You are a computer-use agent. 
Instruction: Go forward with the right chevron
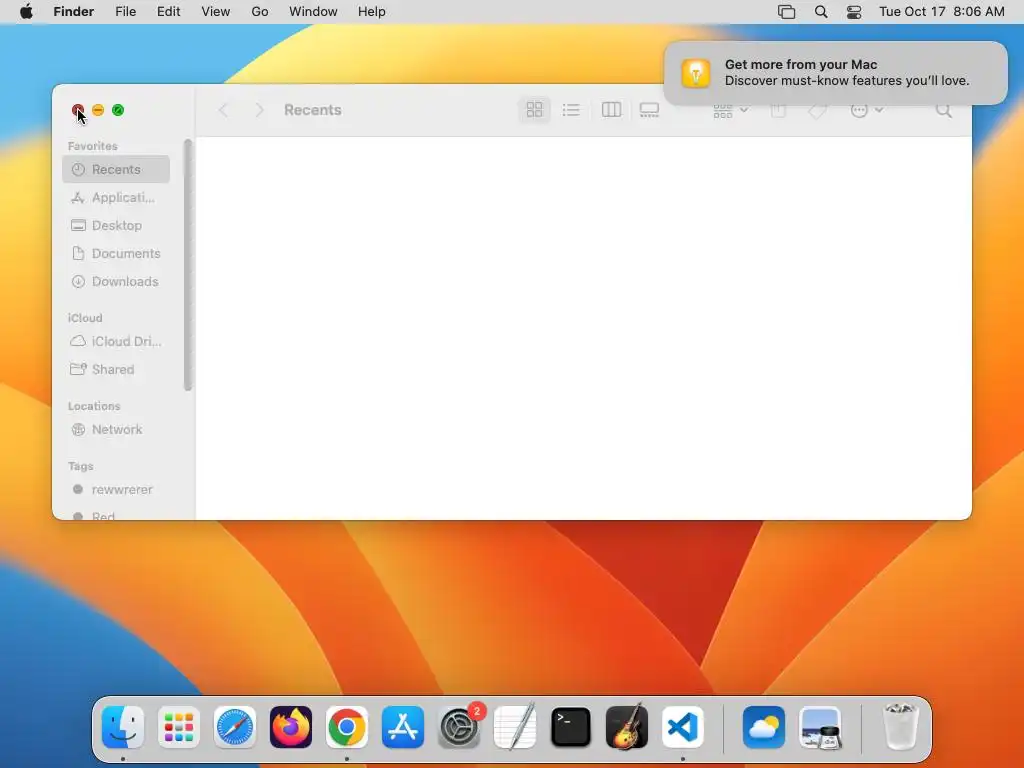point(259,110)
